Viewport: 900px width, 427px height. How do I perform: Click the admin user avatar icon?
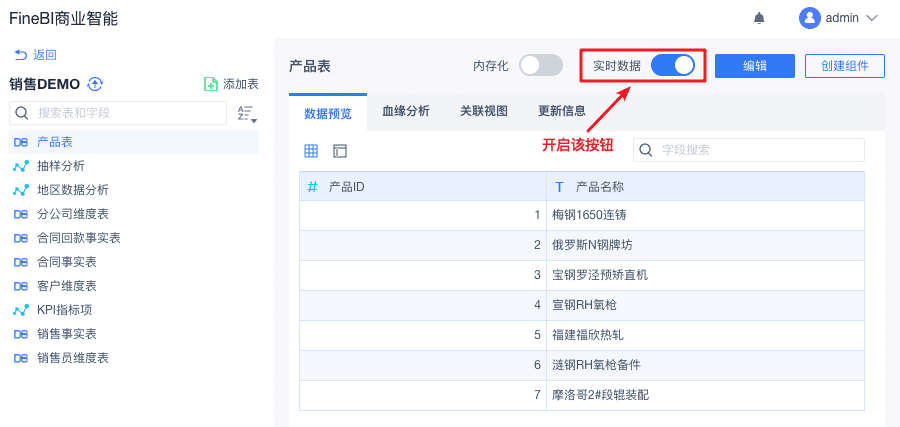(809, 18)
